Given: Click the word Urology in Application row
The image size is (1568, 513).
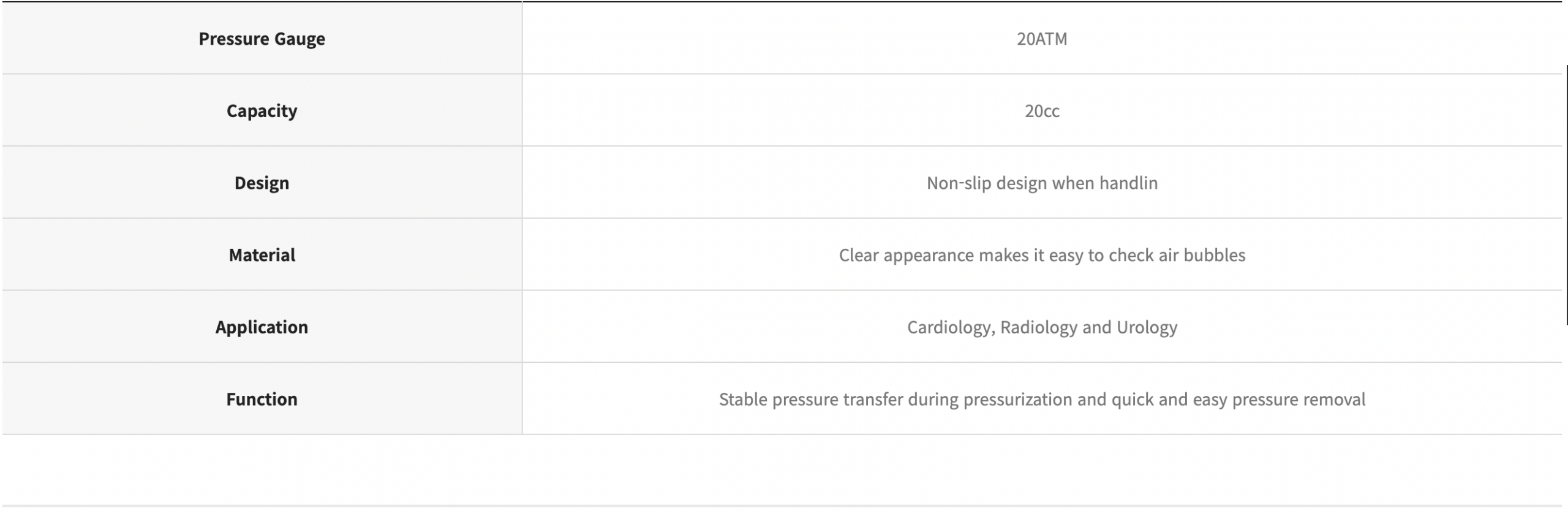Looking at the screenshot, I should point(1147,327).
